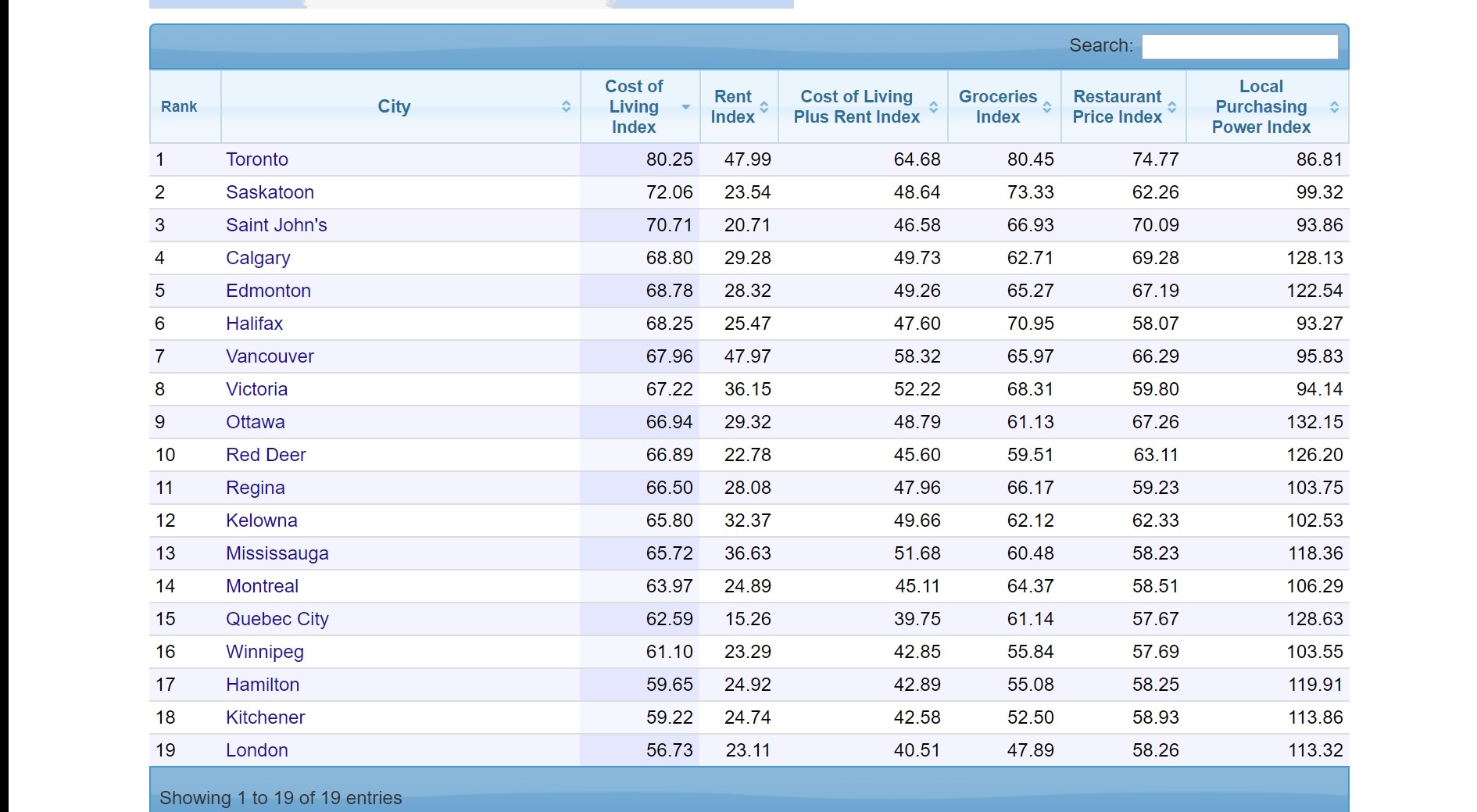1477x812 pixels.
Task: Select Toronto's cost of living value 80.25
Action: (670, 159)
